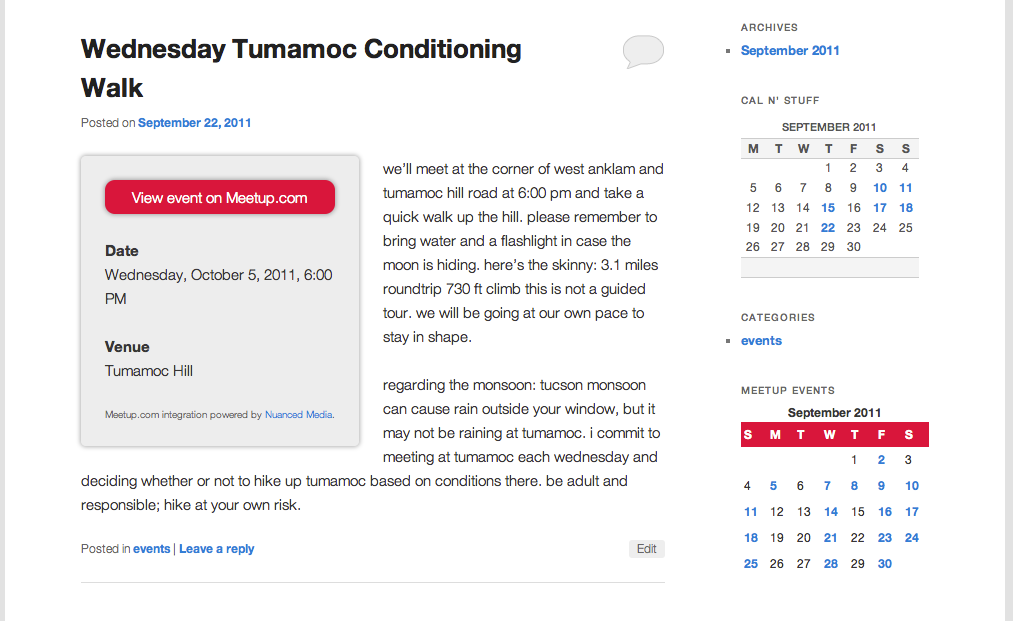Select day 10 in Cal N' Stuff calendar

coord(880,188)
